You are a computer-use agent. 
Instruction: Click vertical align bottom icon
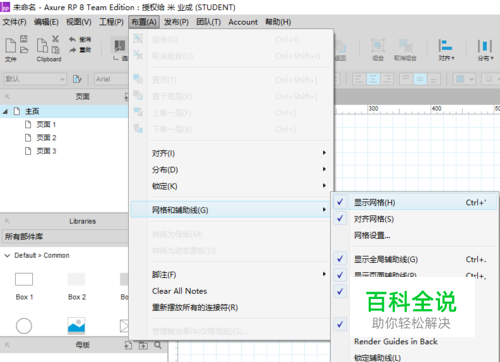[x=433, y=79]
